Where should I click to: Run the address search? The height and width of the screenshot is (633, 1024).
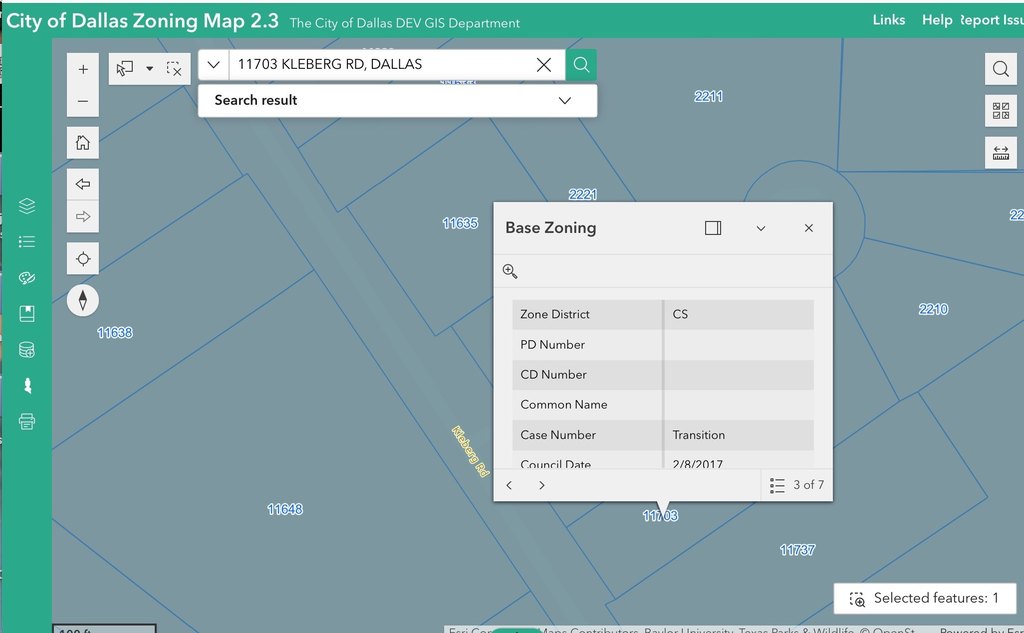(x=581, y=65)
